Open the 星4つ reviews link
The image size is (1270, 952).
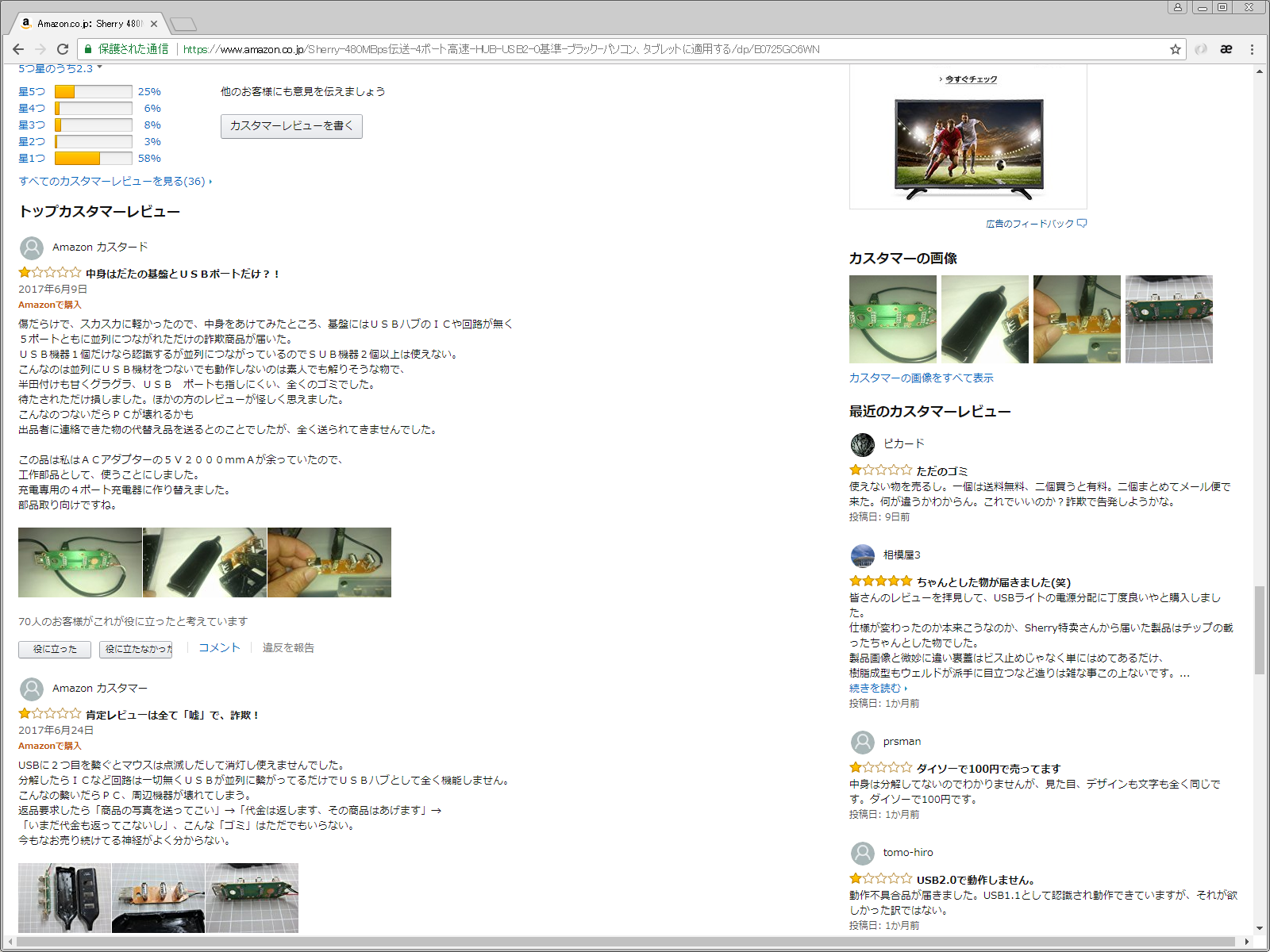[32, 109]
